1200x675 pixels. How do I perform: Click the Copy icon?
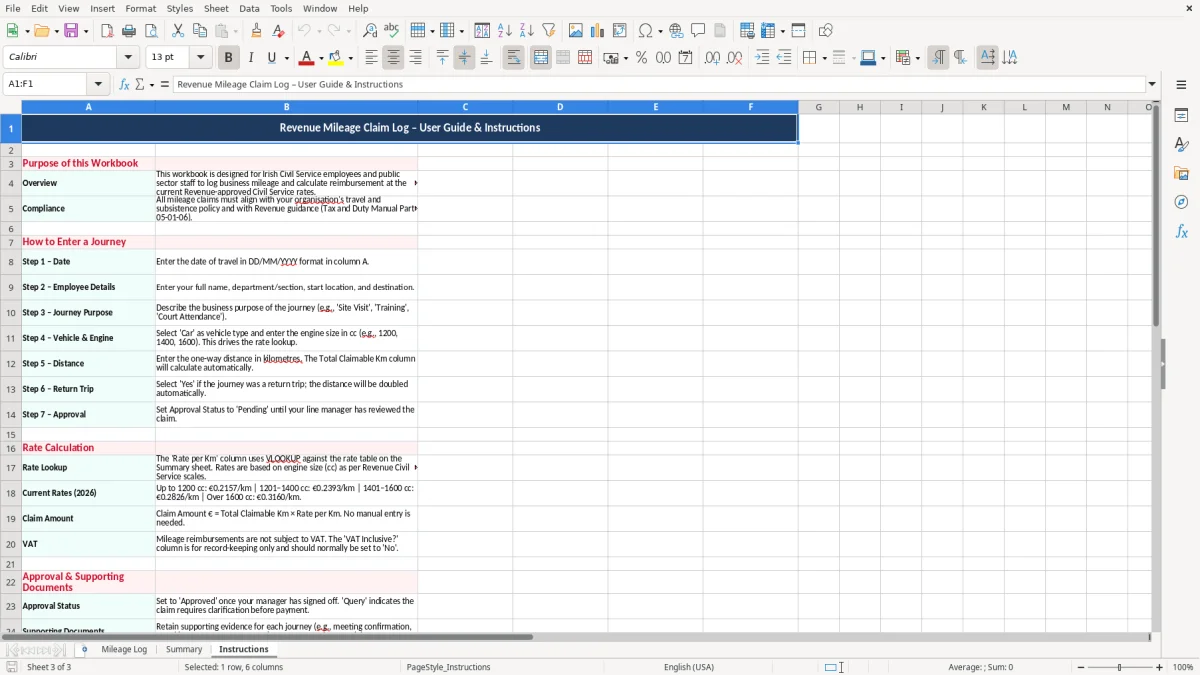click(x=200, y=31)
